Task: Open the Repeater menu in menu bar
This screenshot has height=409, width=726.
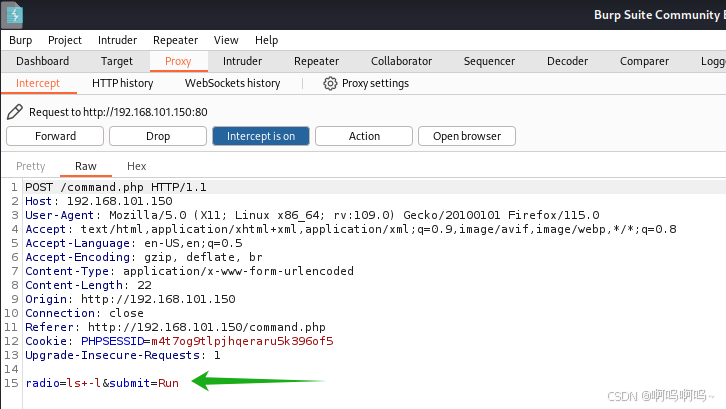Action: (175, 40)
